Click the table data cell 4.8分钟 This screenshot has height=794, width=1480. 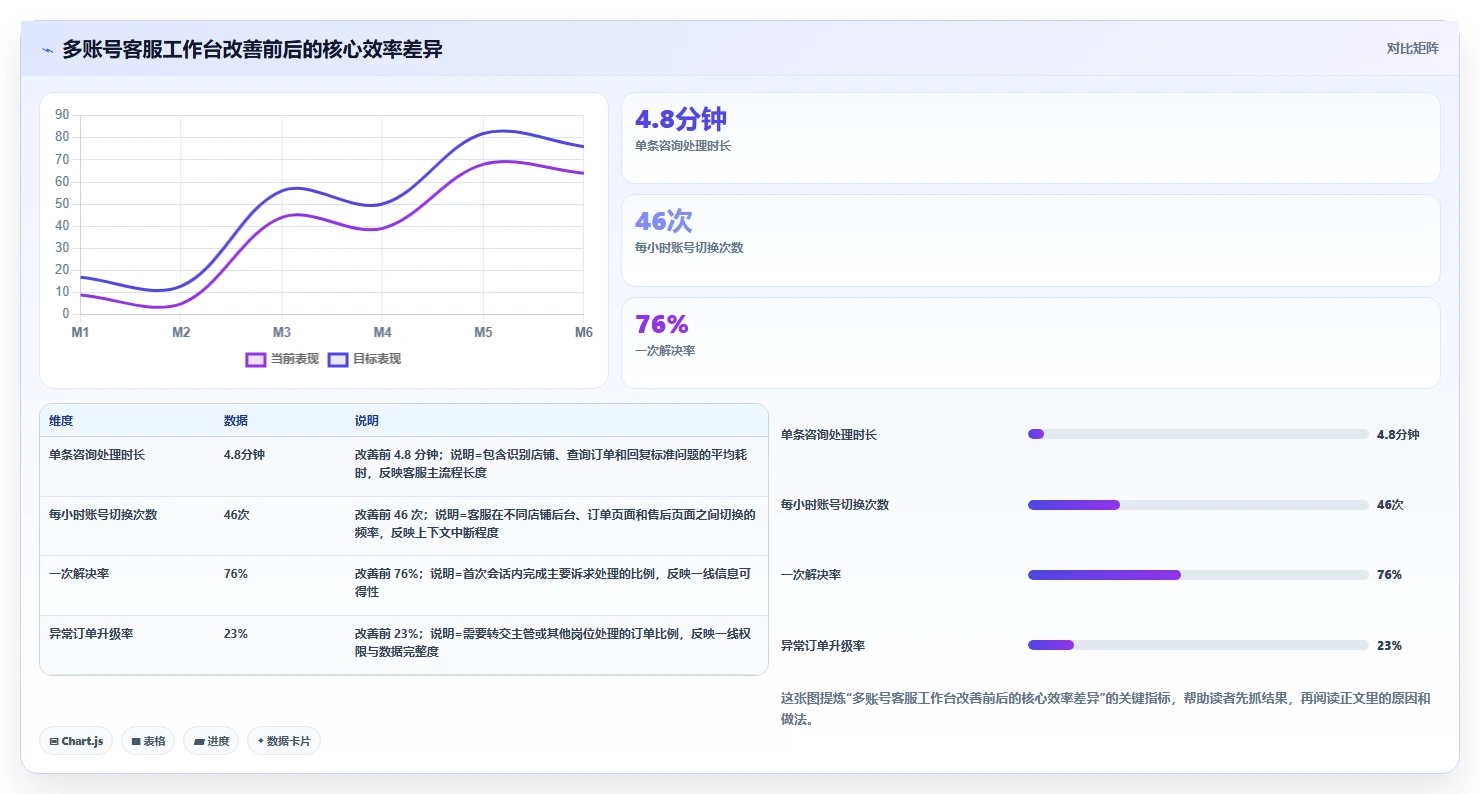click(x=244, y=455)
